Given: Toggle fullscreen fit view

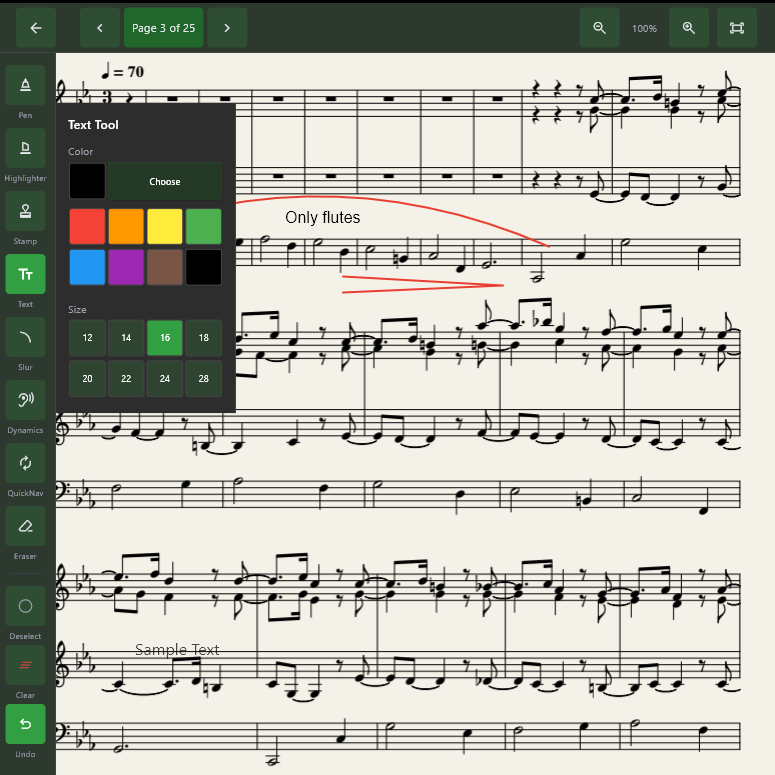Looking at the screenshot, I should pos(737,28).
